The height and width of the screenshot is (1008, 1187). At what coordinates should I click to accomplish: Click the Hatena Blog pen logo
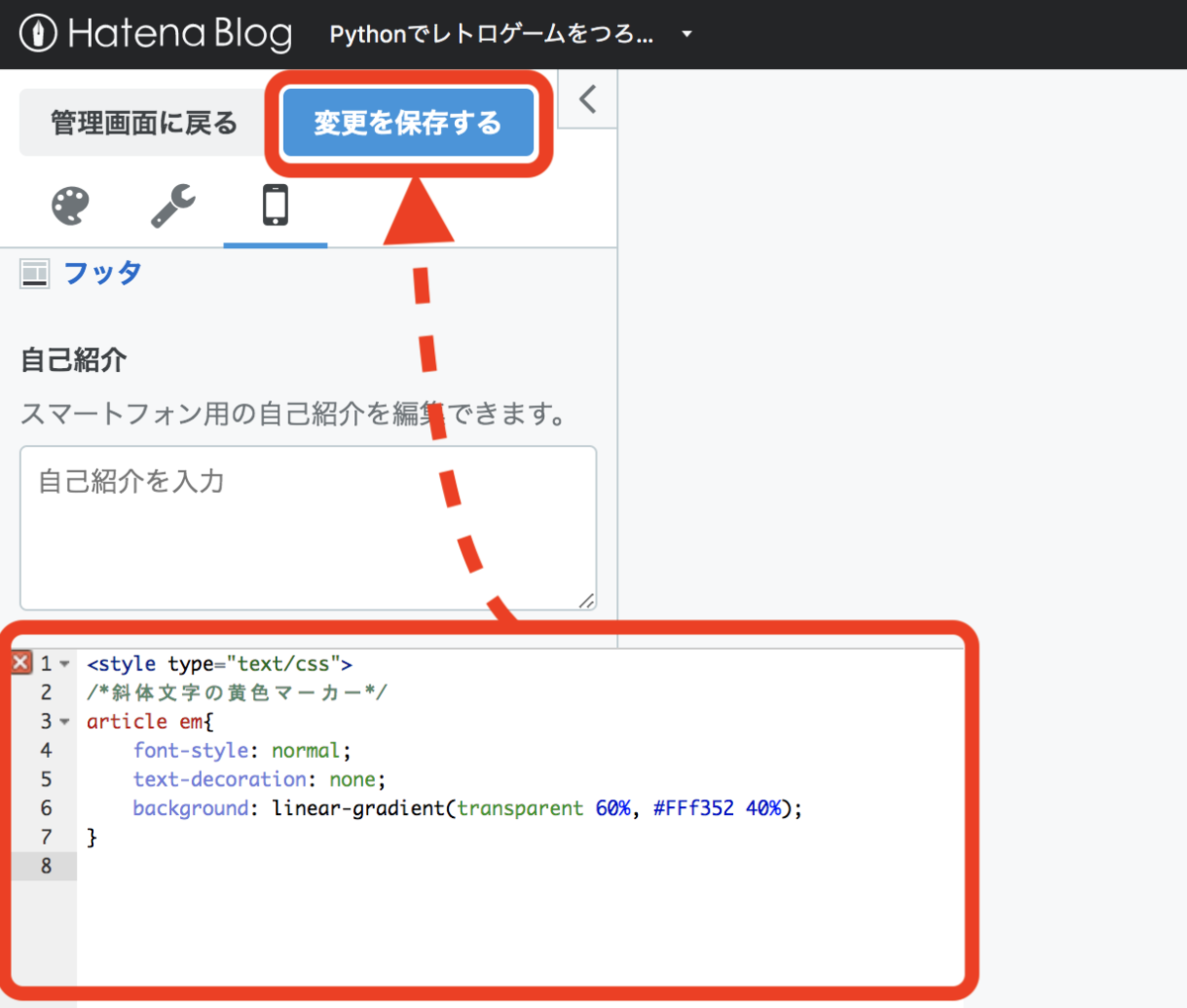click(37, 33)
